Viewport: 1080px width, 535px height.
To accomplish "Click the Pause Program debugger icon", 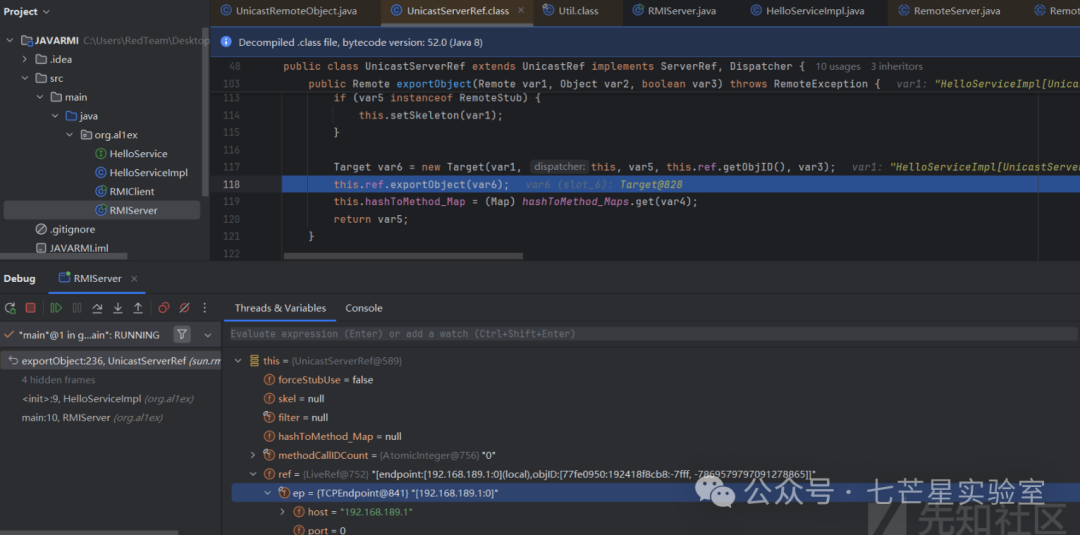I will (x=77, y=308).
